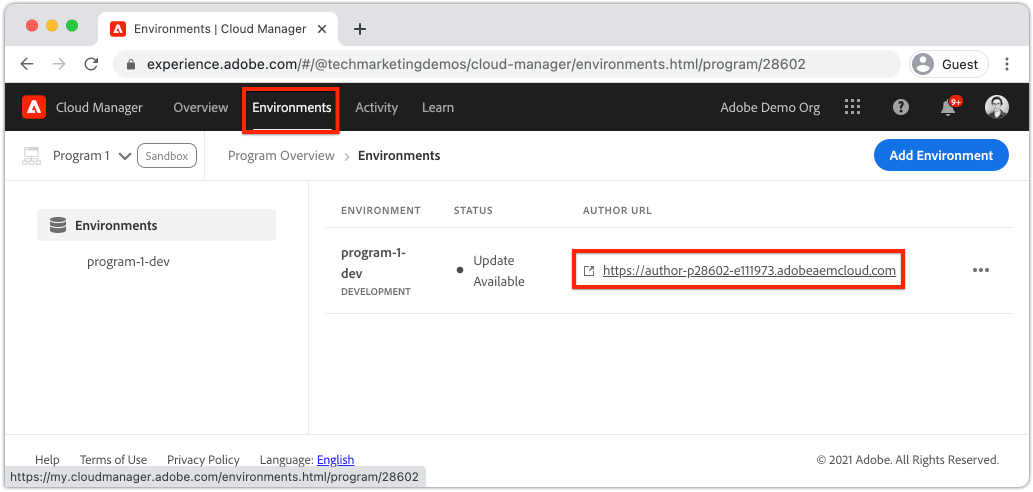Click the lock icon in address bar
Screen dimensions: 1033x492
131,65
